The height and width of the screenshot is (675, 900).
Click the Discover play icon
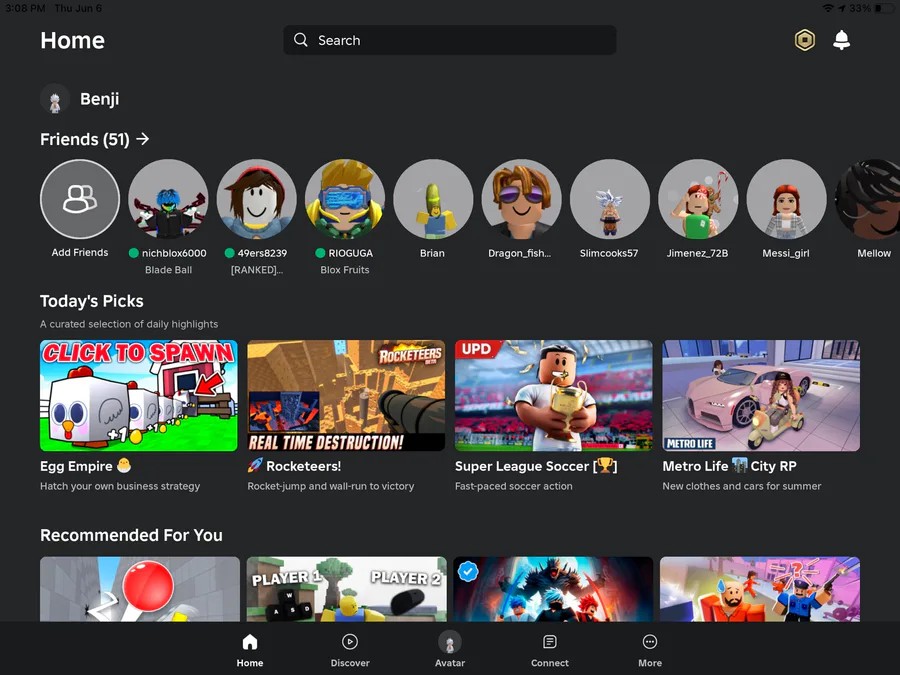pos(350,642)
